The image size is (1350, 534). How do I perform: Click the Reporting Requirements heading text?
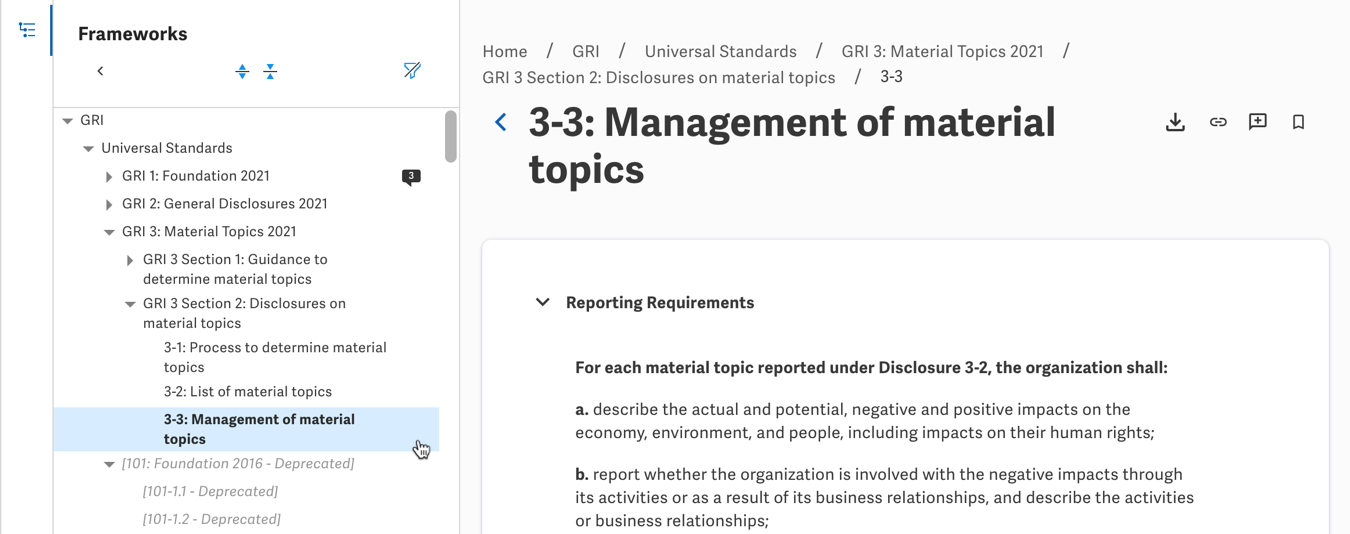[x=660, y=302]
